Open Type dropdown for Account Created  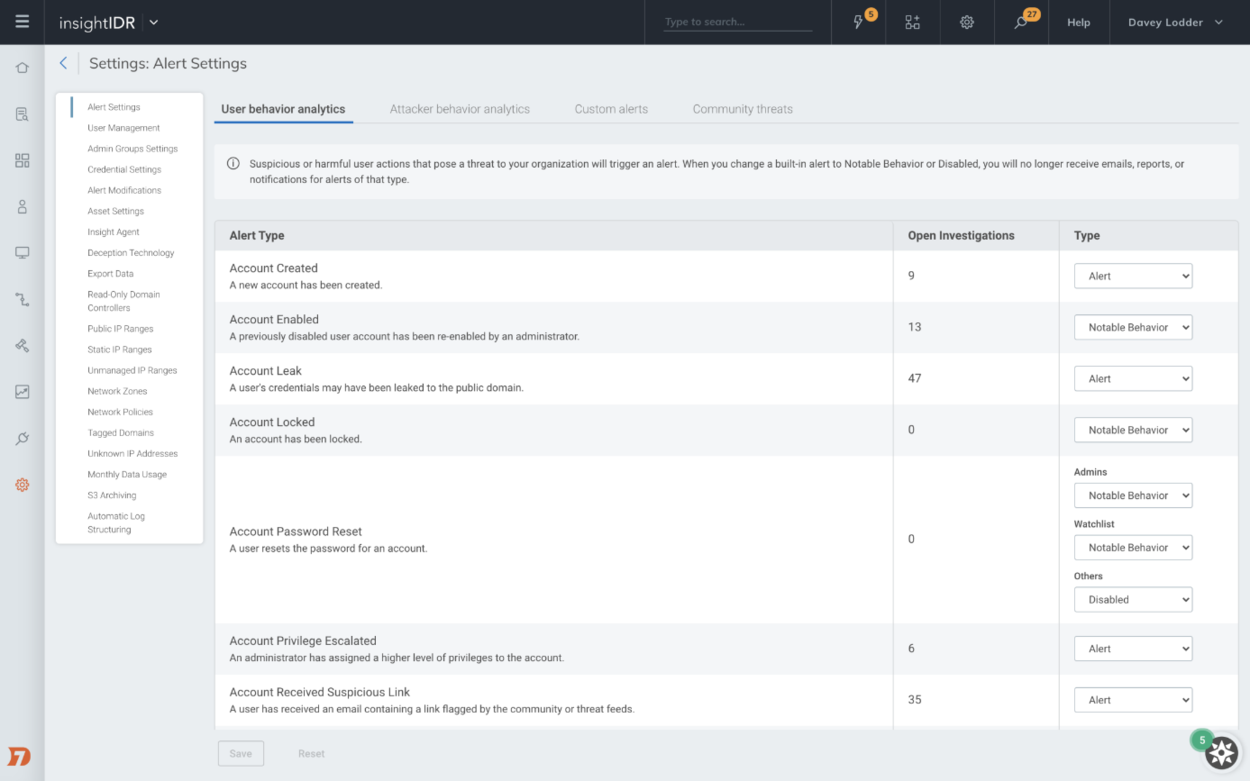pyautogui.click(x=1133, y=276)
